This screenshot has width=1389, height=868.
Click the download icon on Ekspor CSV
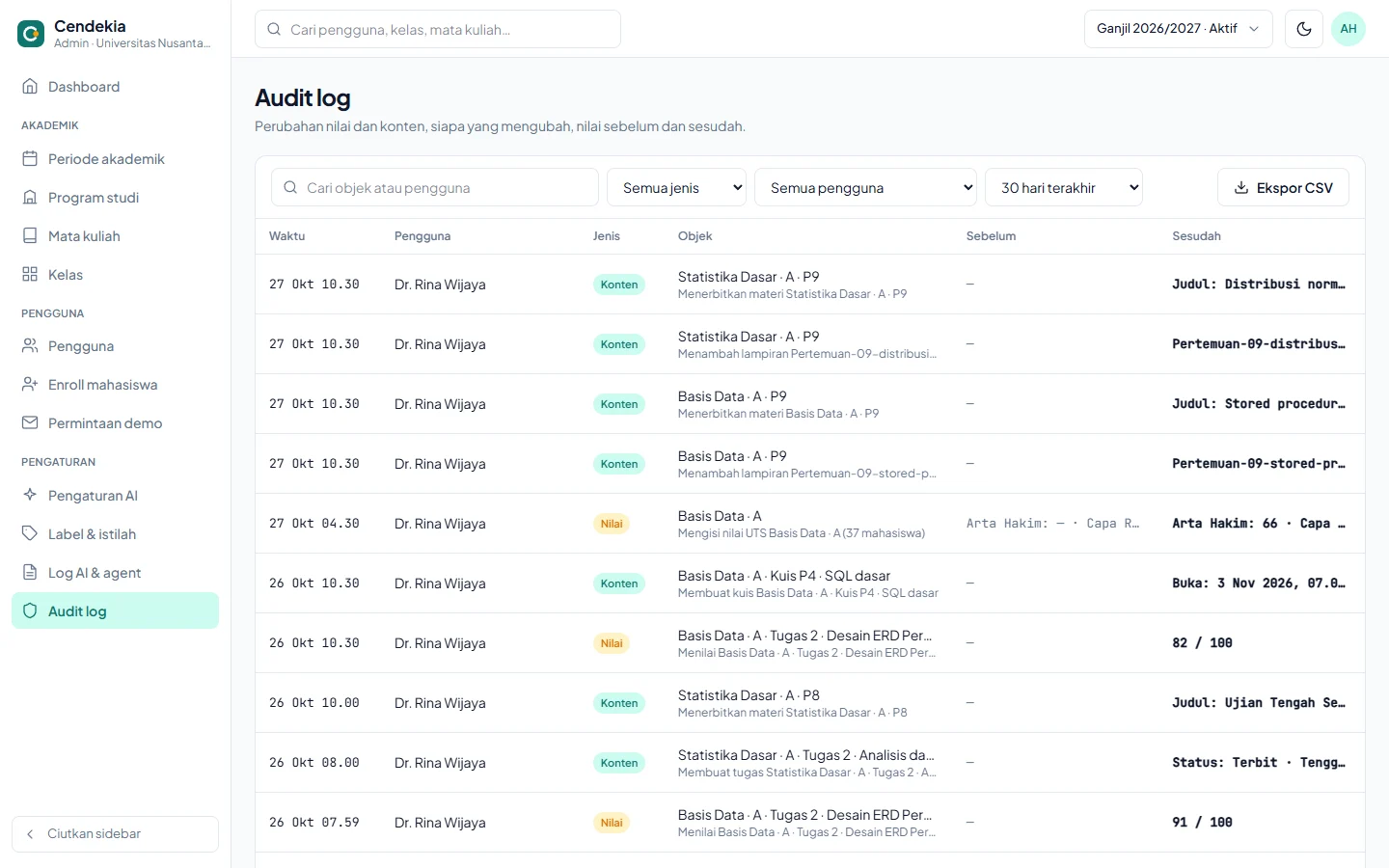(1241, 187)
